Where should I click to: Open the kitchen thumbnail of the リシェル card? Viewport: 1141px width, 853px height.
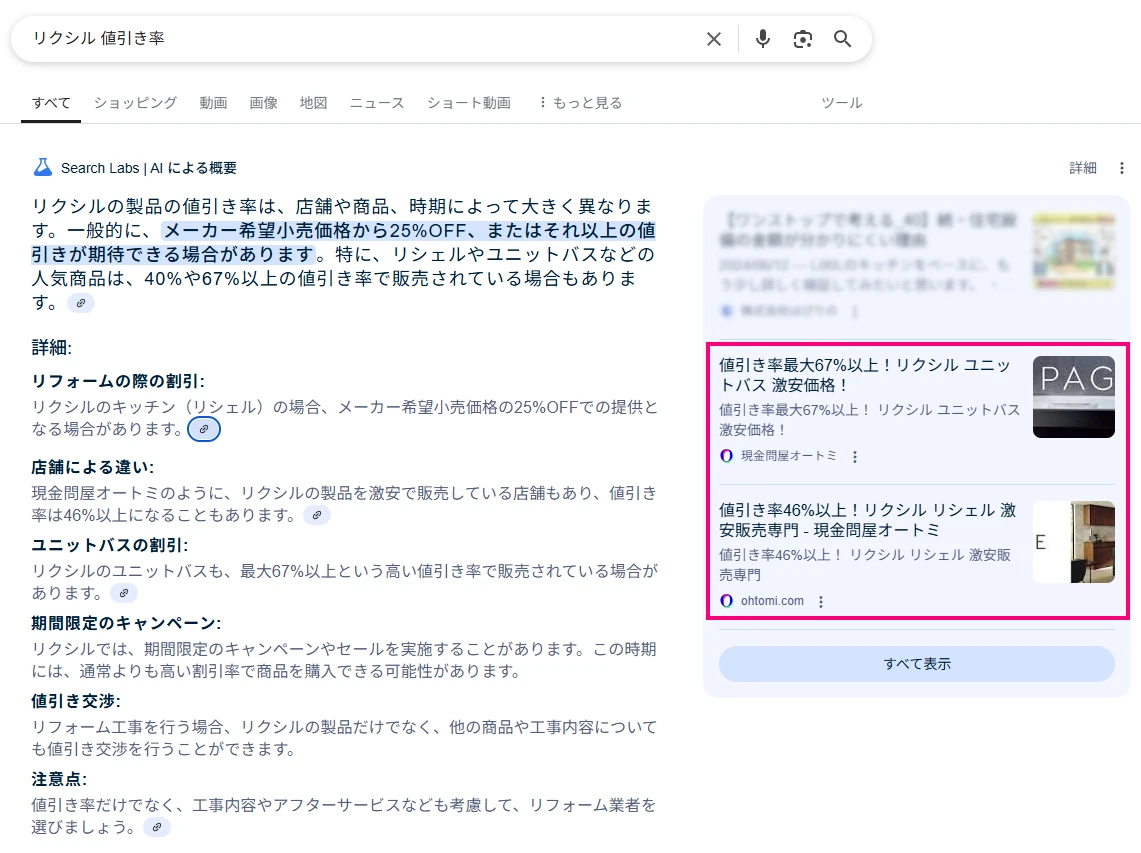[x=1073, y=541]
